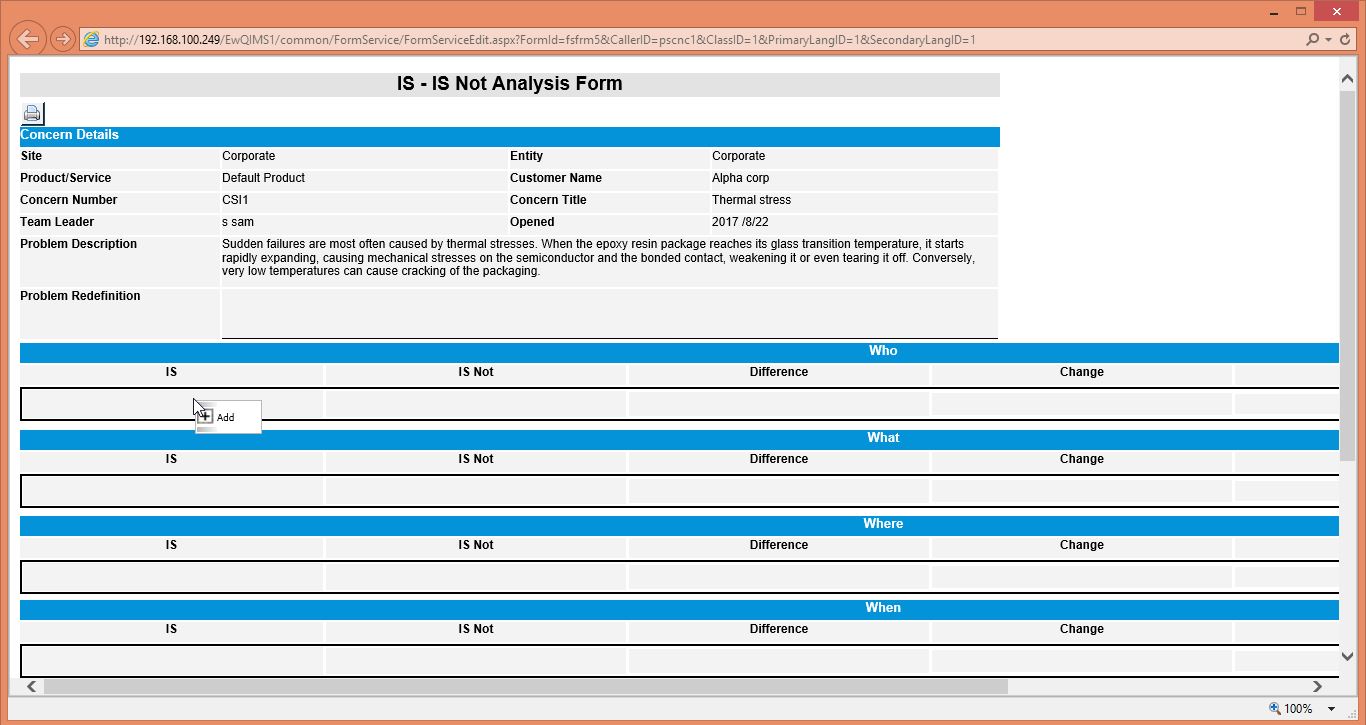Viewport: 1366px width, 725px height.
Task: Click the vertical scrollbar up arrow
Action: click(x=1347, y=78)
